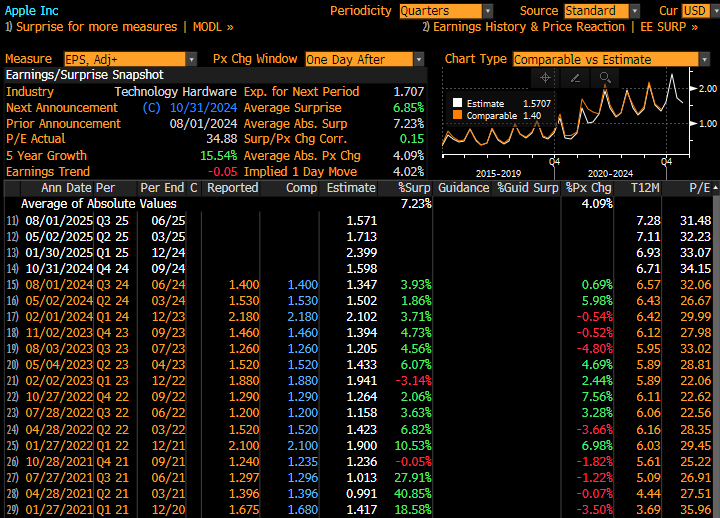The height and width of the screenshot is (518, 720).
Task: Select row 12 dated 05/02/2025
Action: [359, 237]
